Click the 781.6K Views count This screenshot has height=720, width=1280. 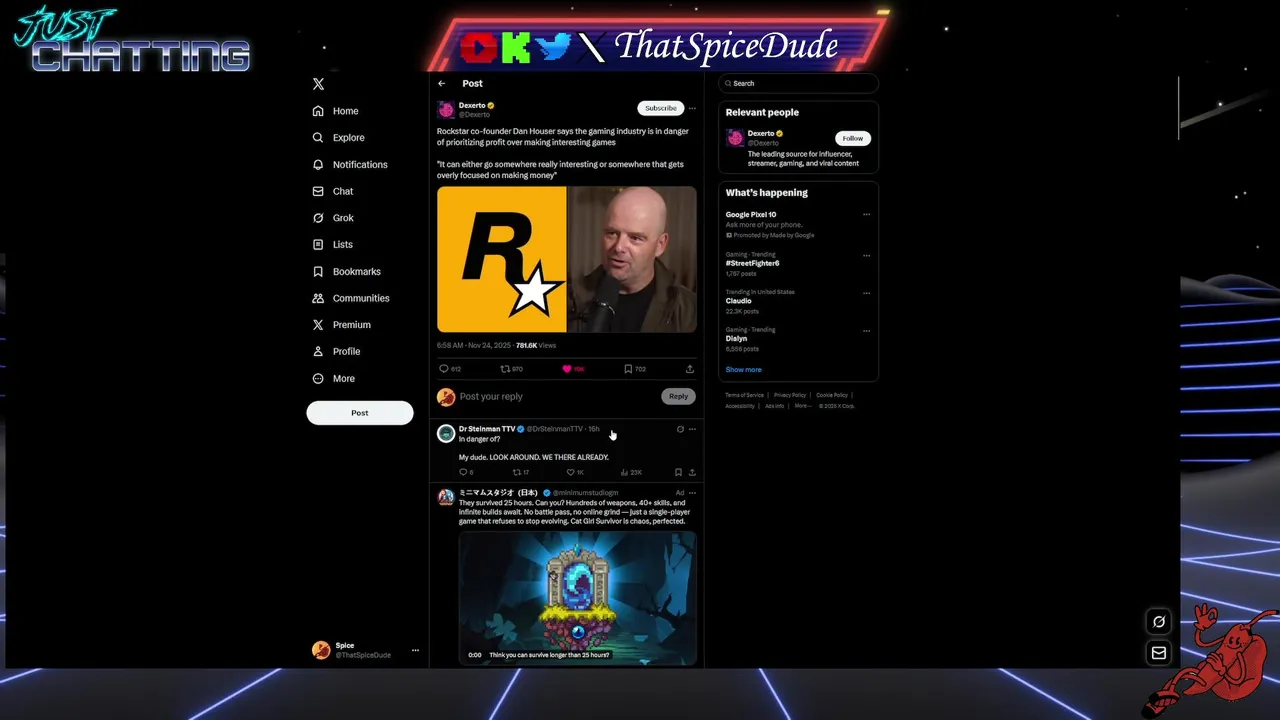pos(536,345)
